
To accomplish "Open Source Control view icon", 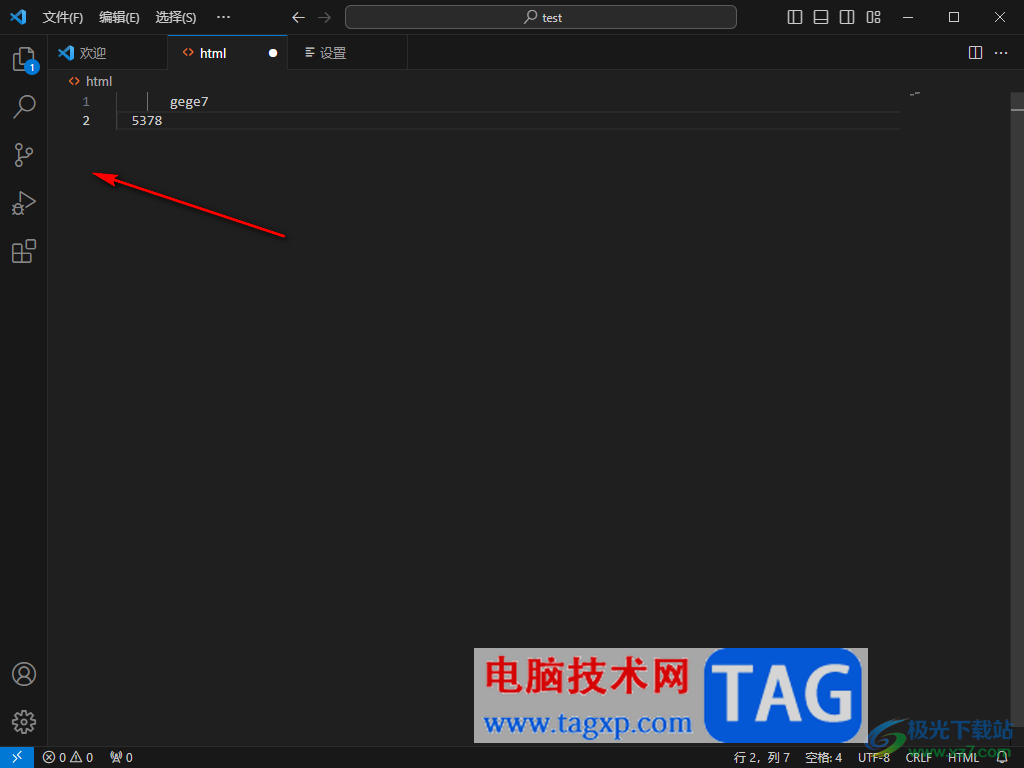I will click(x=24, y=155).
